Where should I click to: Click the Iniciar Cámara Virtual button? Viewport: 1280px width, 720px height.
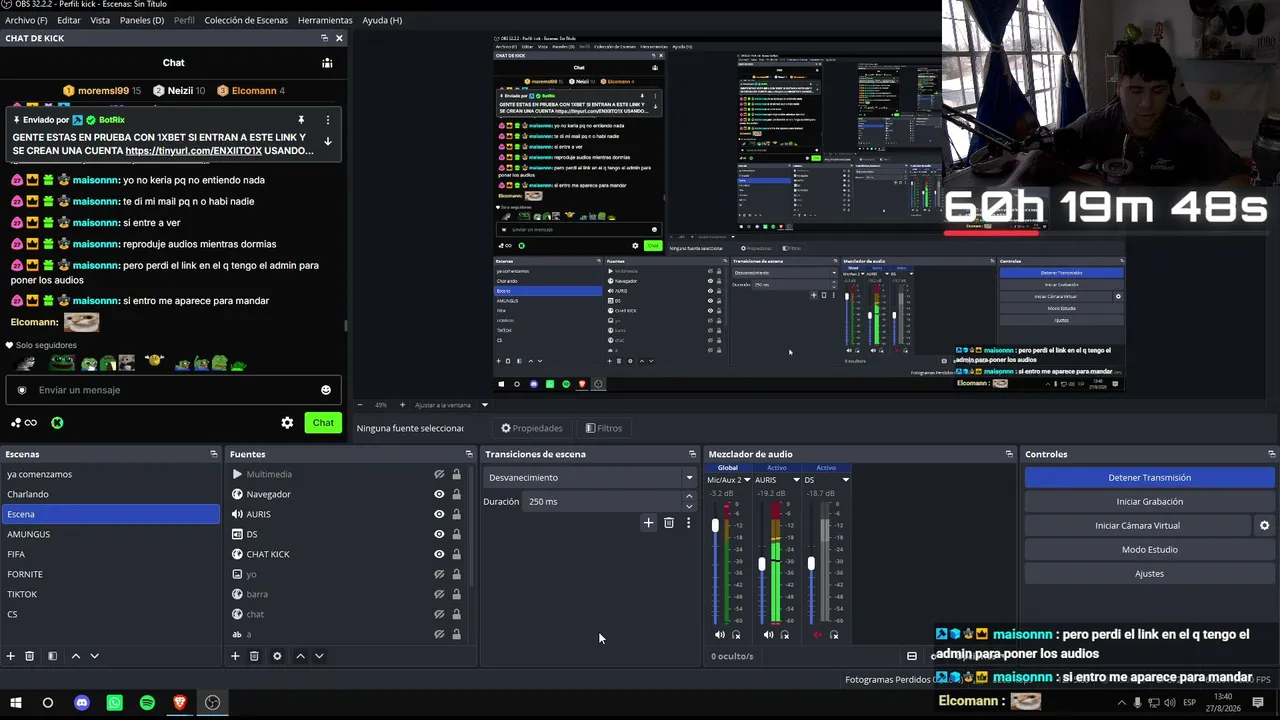click(1137, 526)
